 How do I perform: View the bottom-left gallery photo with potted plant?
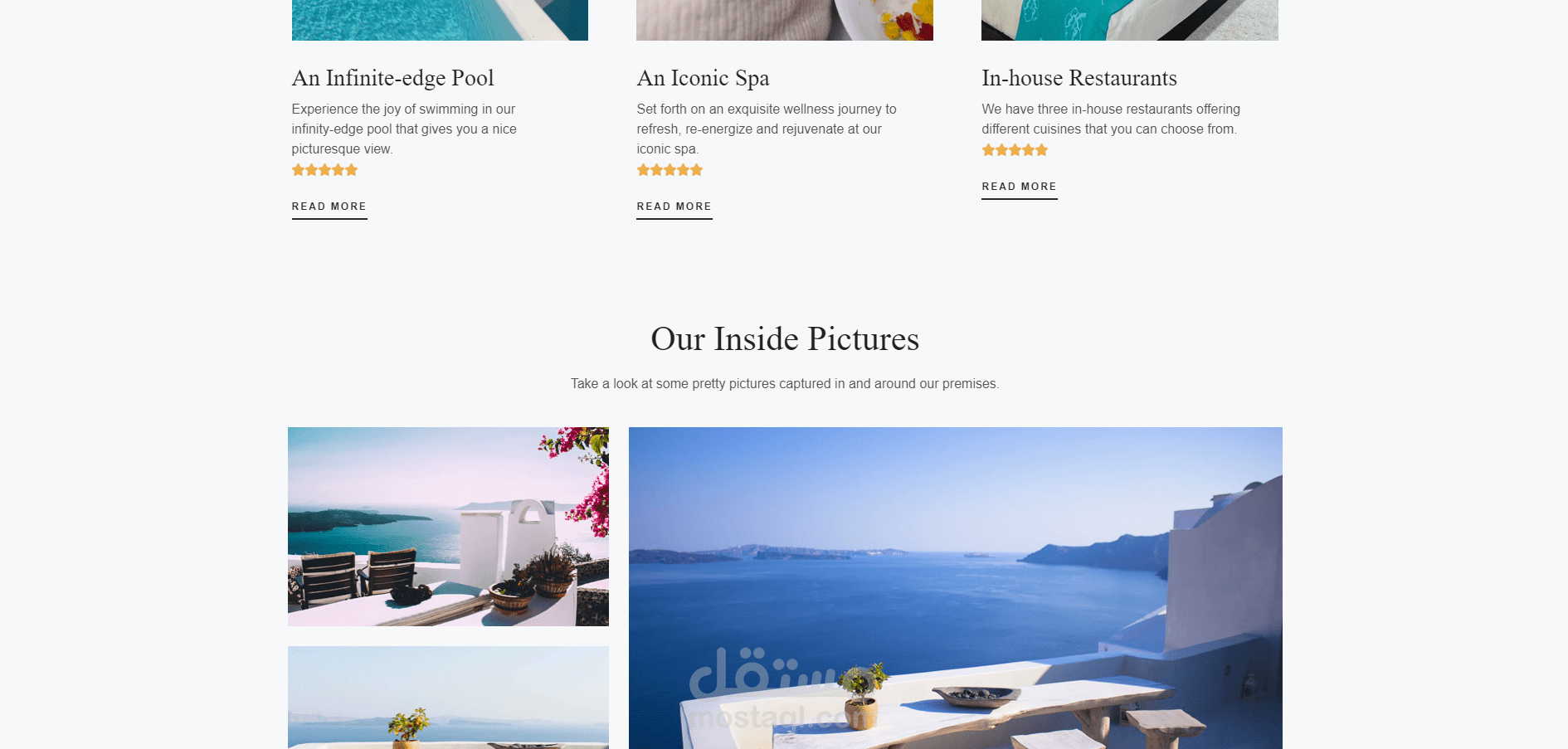click(448, 698)
